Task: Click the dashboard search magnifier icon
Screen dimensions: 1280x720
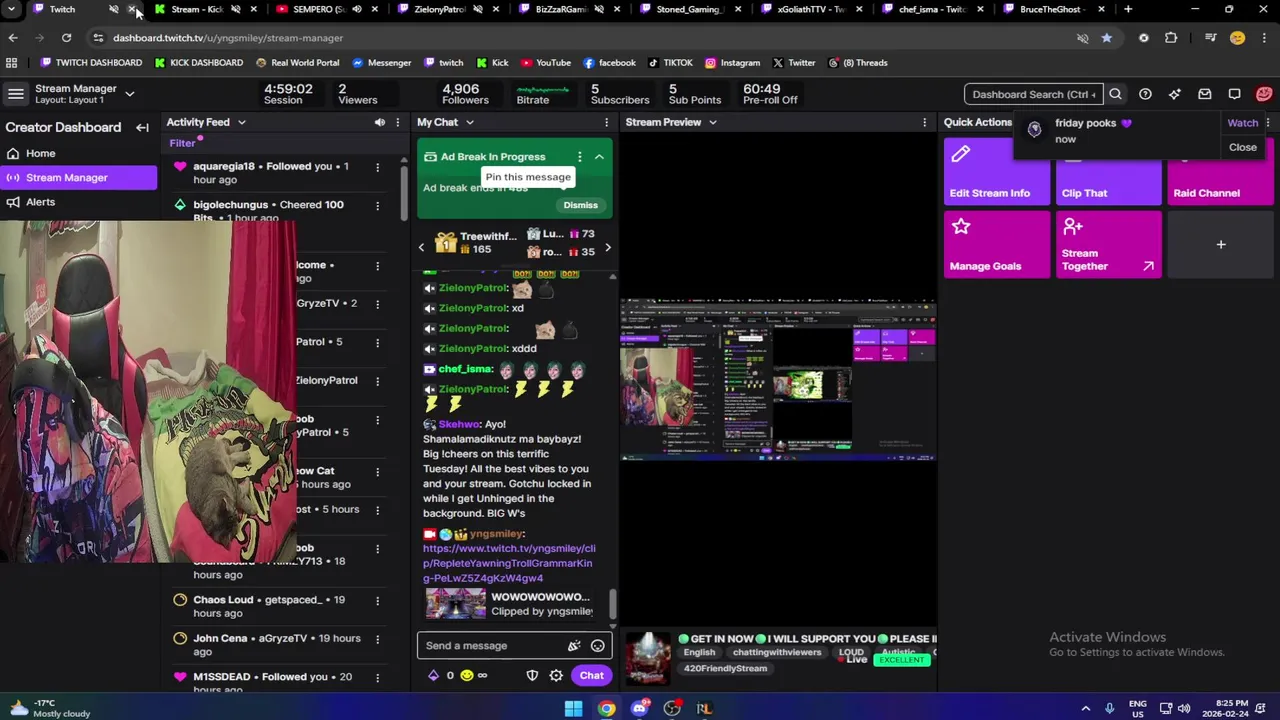Action: (x=1115, y=94)
